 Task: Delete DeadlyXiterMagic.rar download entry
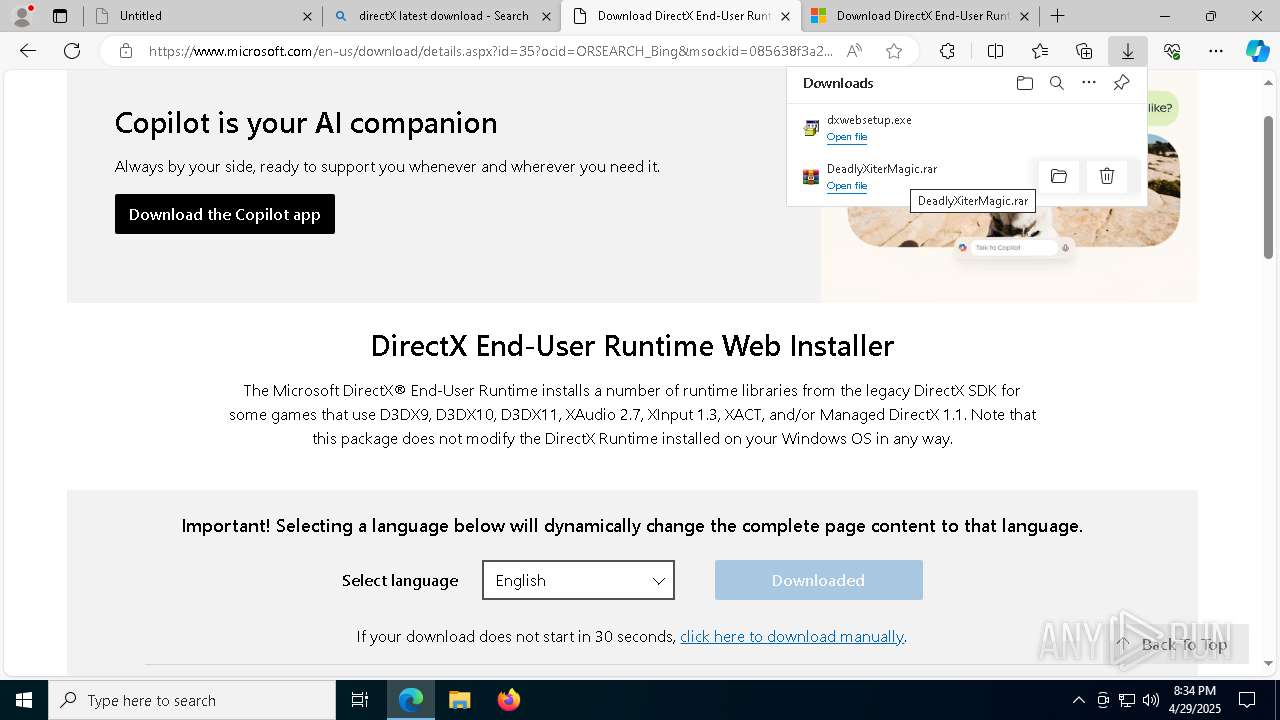pos(1107,177)
